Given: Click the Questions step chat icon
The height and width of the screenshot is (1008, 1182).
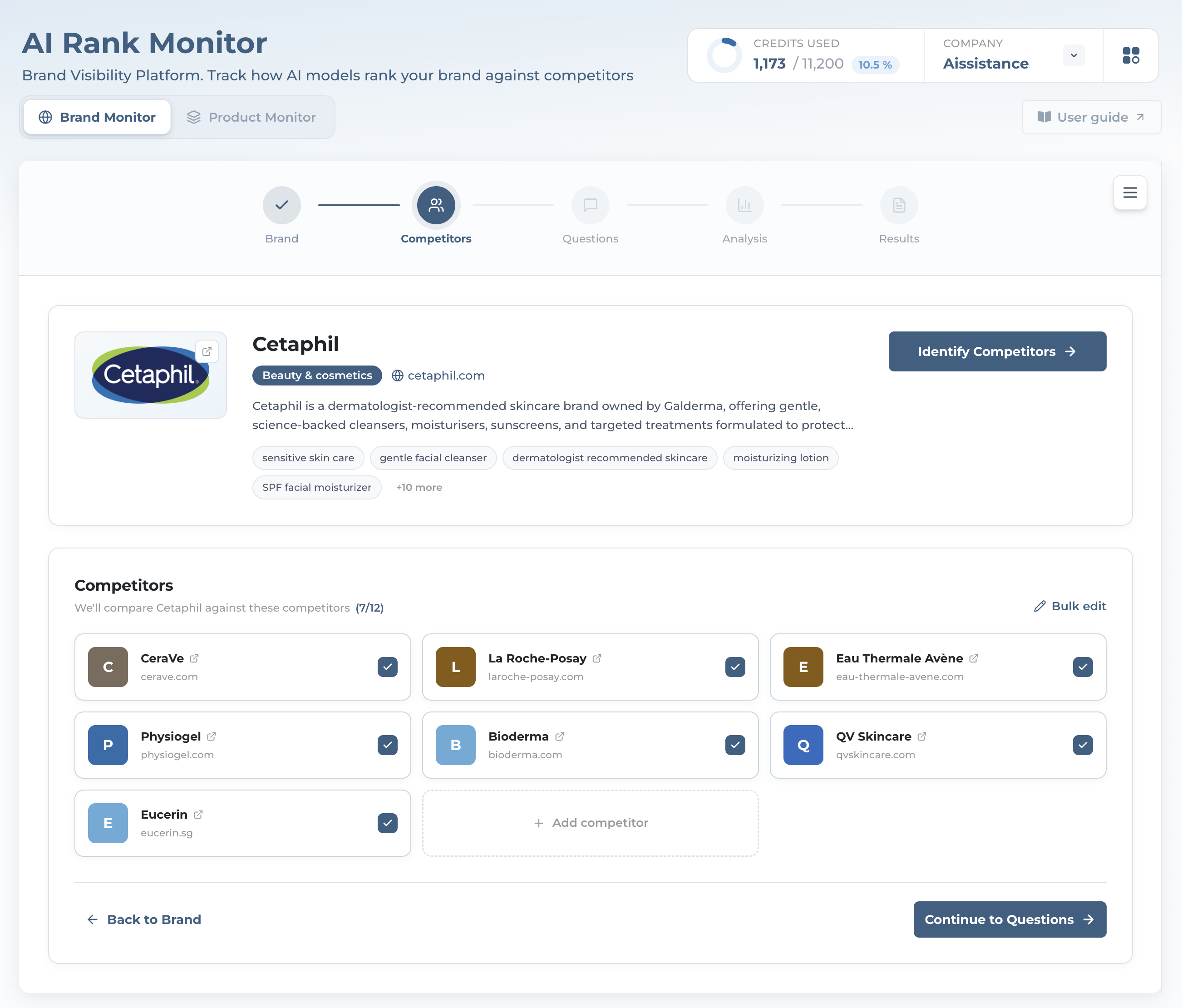Looking at the screenshot, I should [x=591, y=205].
